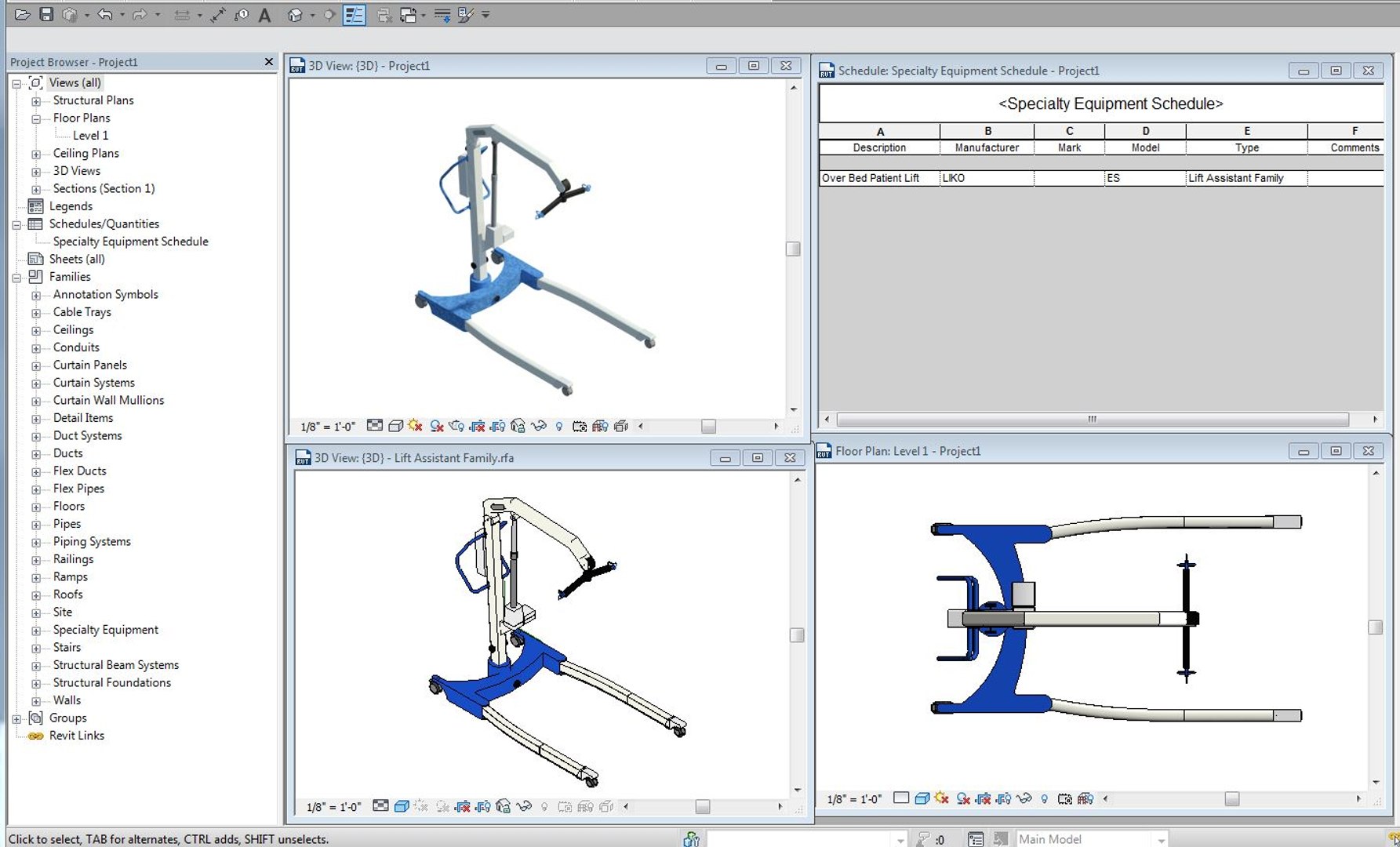
Task: Toggle Reveal Hidden Elements lightbulb in Project1 3D view
Action: click(x=559, y=426)
